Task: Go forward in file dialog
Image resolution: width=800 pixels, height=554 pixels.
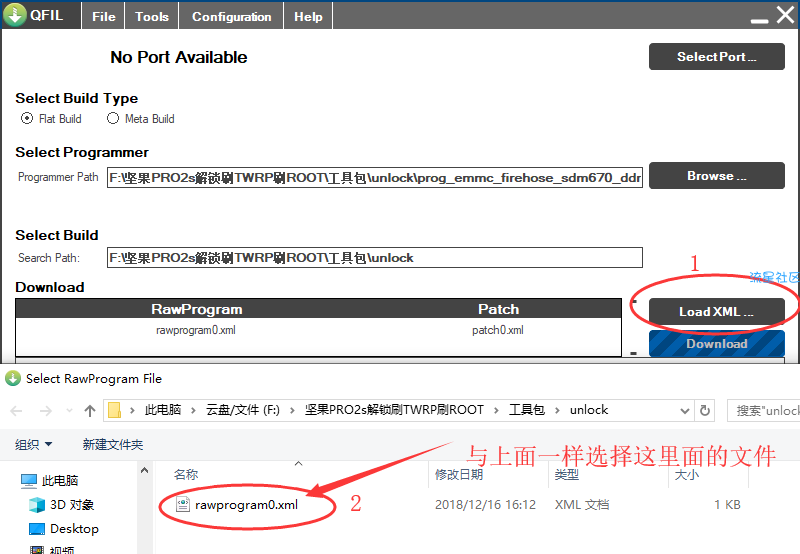Action: coord(46,411)
